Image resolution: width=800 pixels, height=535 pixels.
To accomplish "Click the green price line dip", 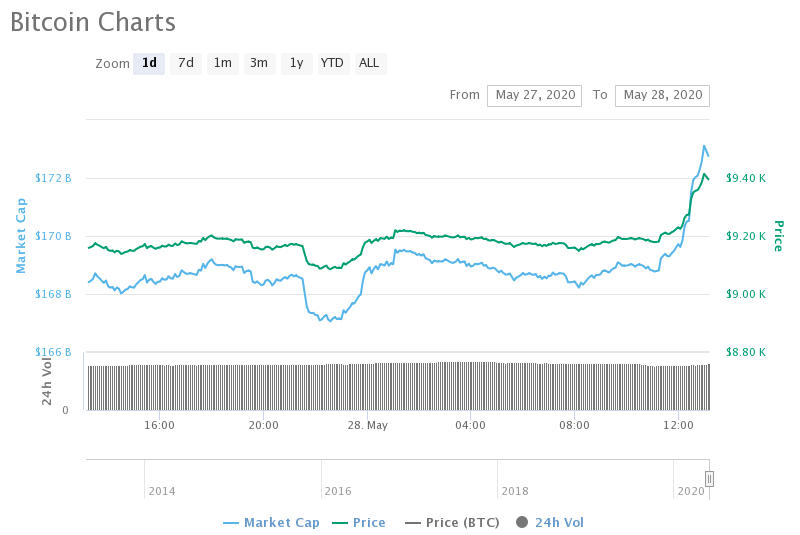I will pos(329,267).
